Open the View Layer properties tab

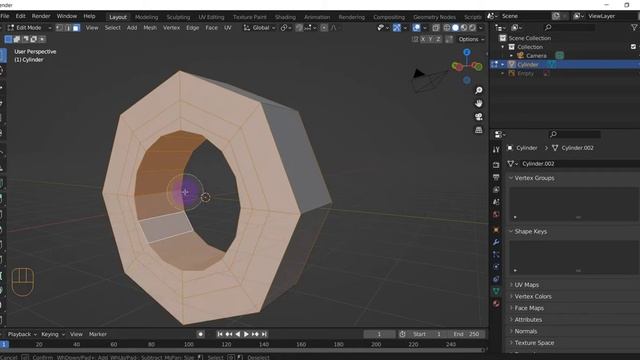click(x=496, y=190)
